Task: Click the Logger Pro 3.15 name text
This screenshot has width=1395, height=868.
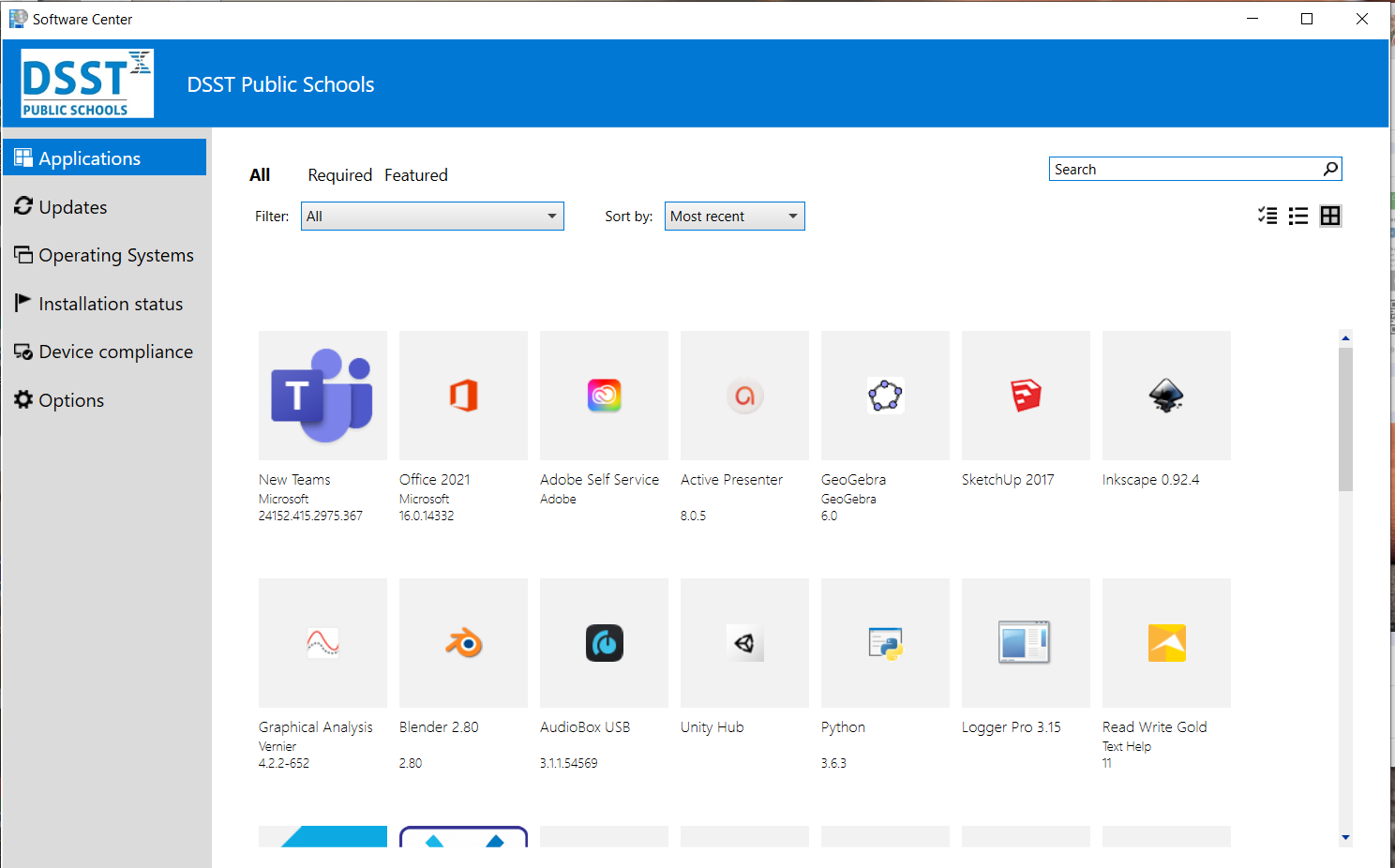Action: (1012, 727)
